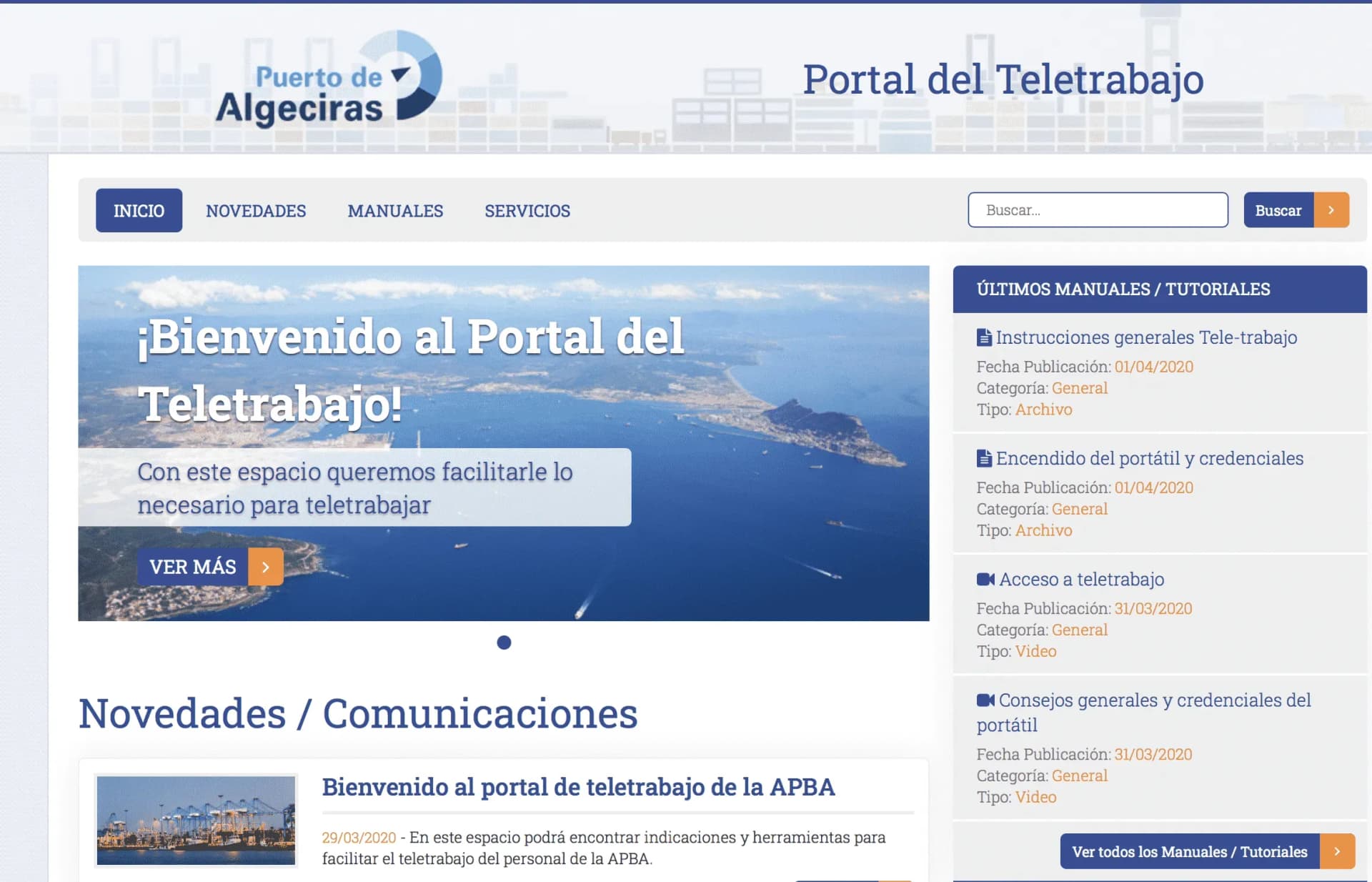1372x882 pixels.
Task: Open the Acceso a teletrabajo video link
Action: pyautogui.click(x=1082, y=579)
